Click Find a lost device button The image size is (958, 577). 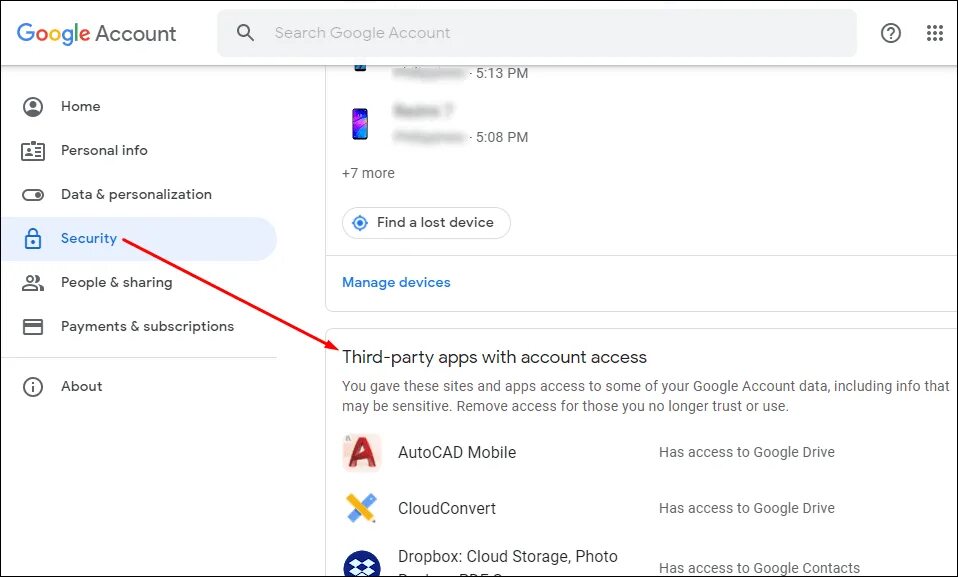click(426, 223)
